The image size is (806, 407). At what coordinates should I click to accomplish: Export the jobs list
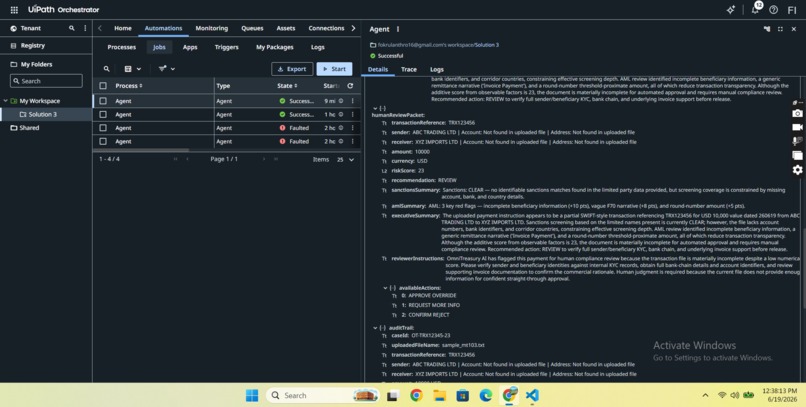(x=292, y=69)
